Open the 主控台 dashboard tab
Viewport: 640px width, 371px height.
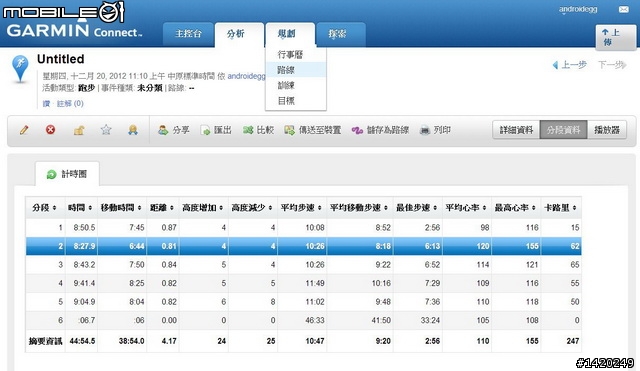click(188, 34)
